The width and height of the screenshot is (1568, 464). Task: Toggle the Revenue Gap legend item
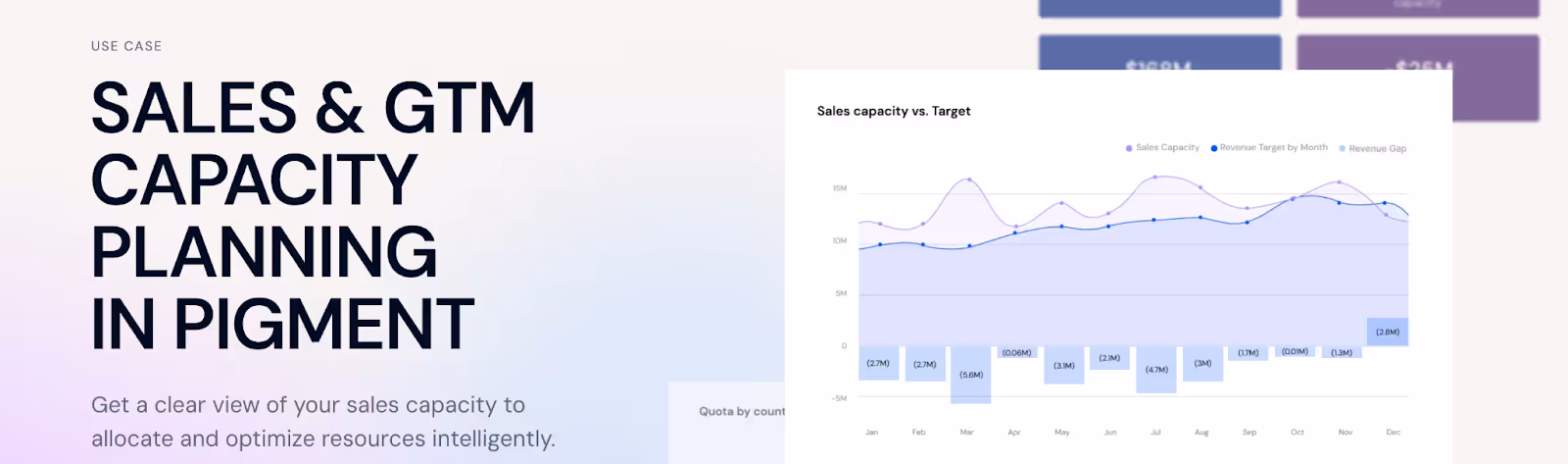tap(1372, 148)
